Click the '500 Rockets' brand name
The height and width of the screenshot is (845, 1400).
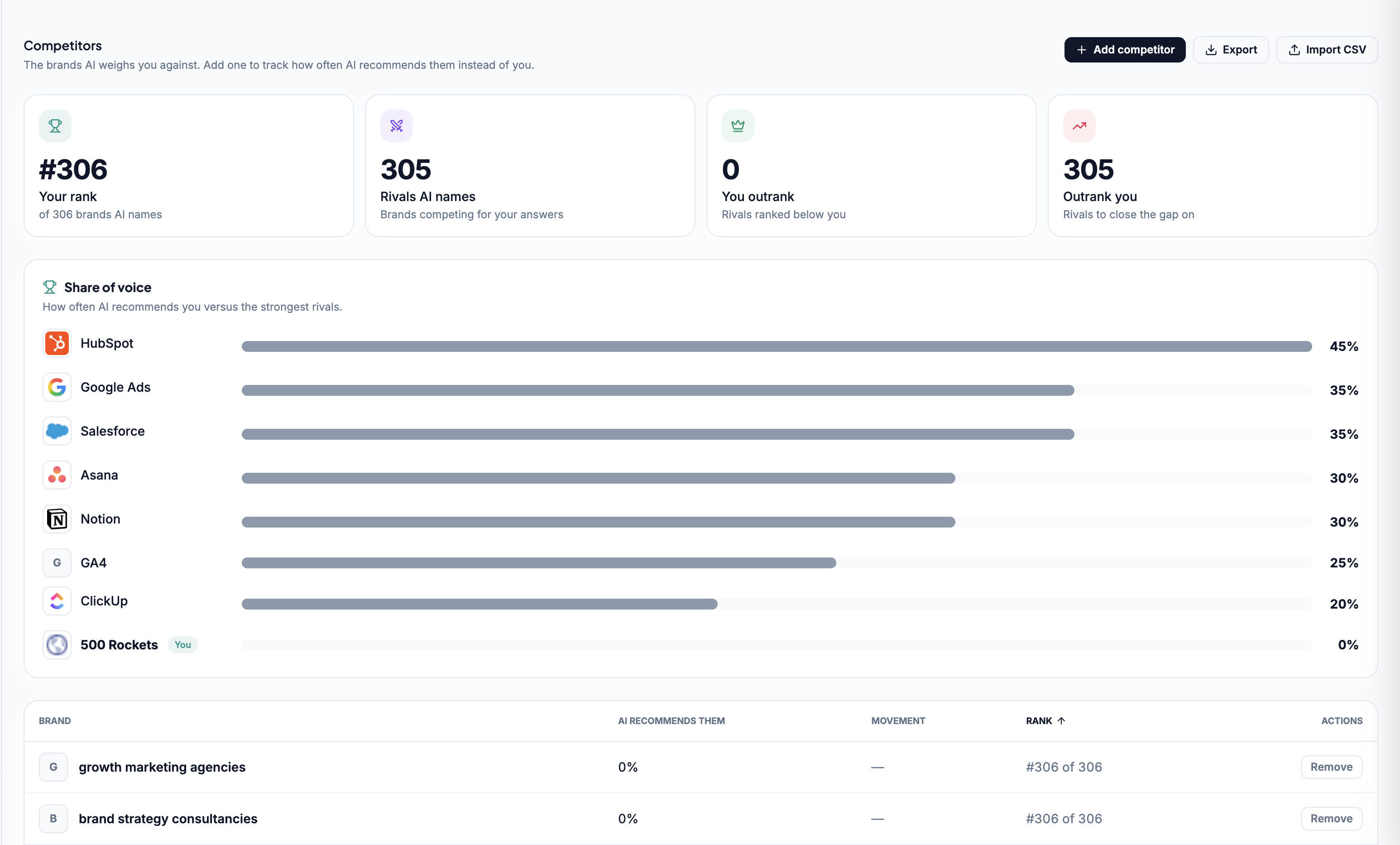tap(120, 645)
